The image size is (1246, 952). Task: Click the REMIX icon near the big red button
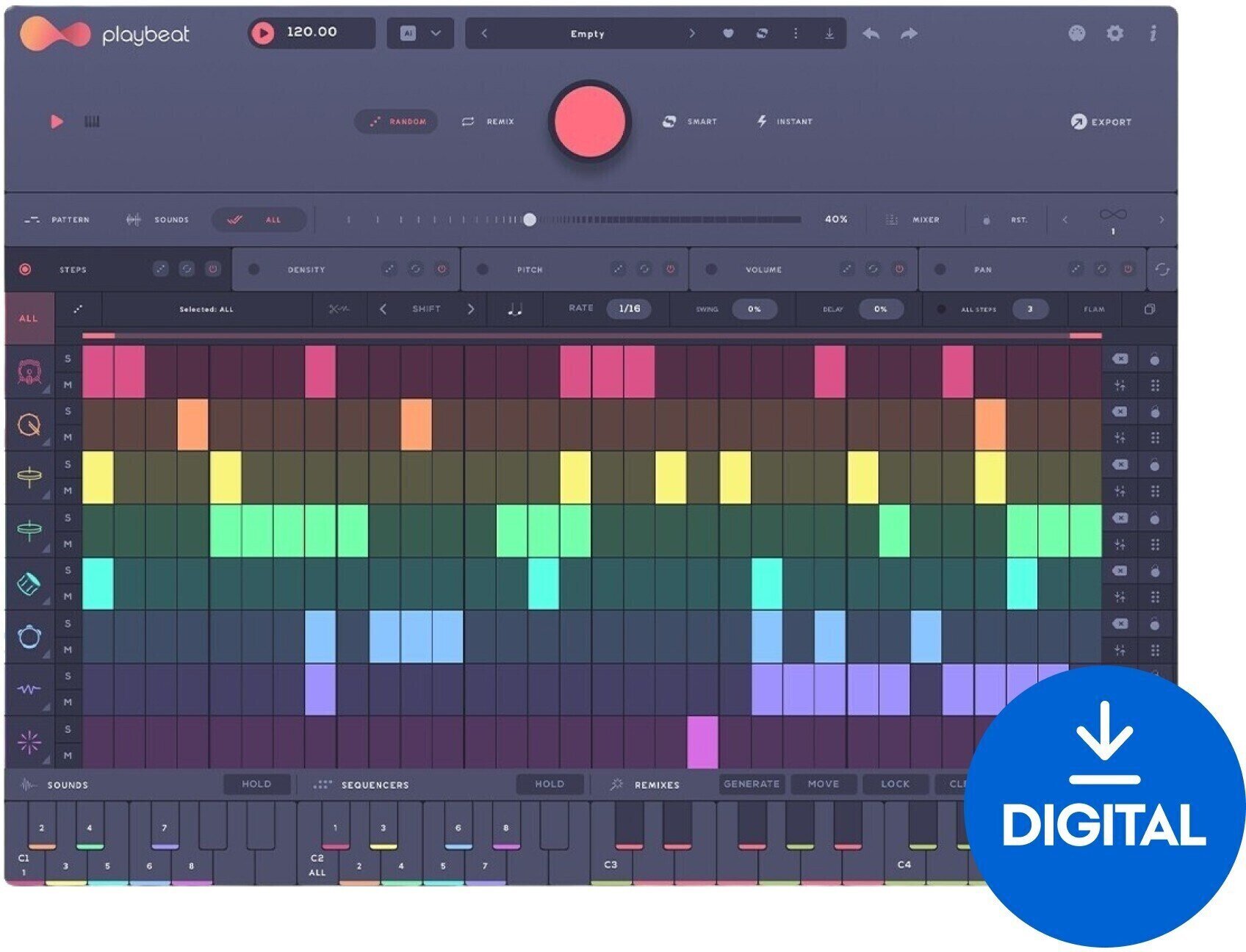(x=468, y=121)
